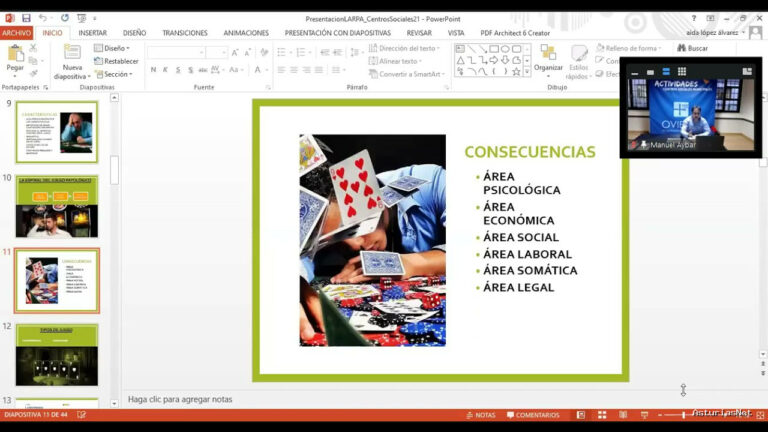768x432 pixels.
Task: Toggle strikethrough (abc) formatting
Action: point(203,70)
